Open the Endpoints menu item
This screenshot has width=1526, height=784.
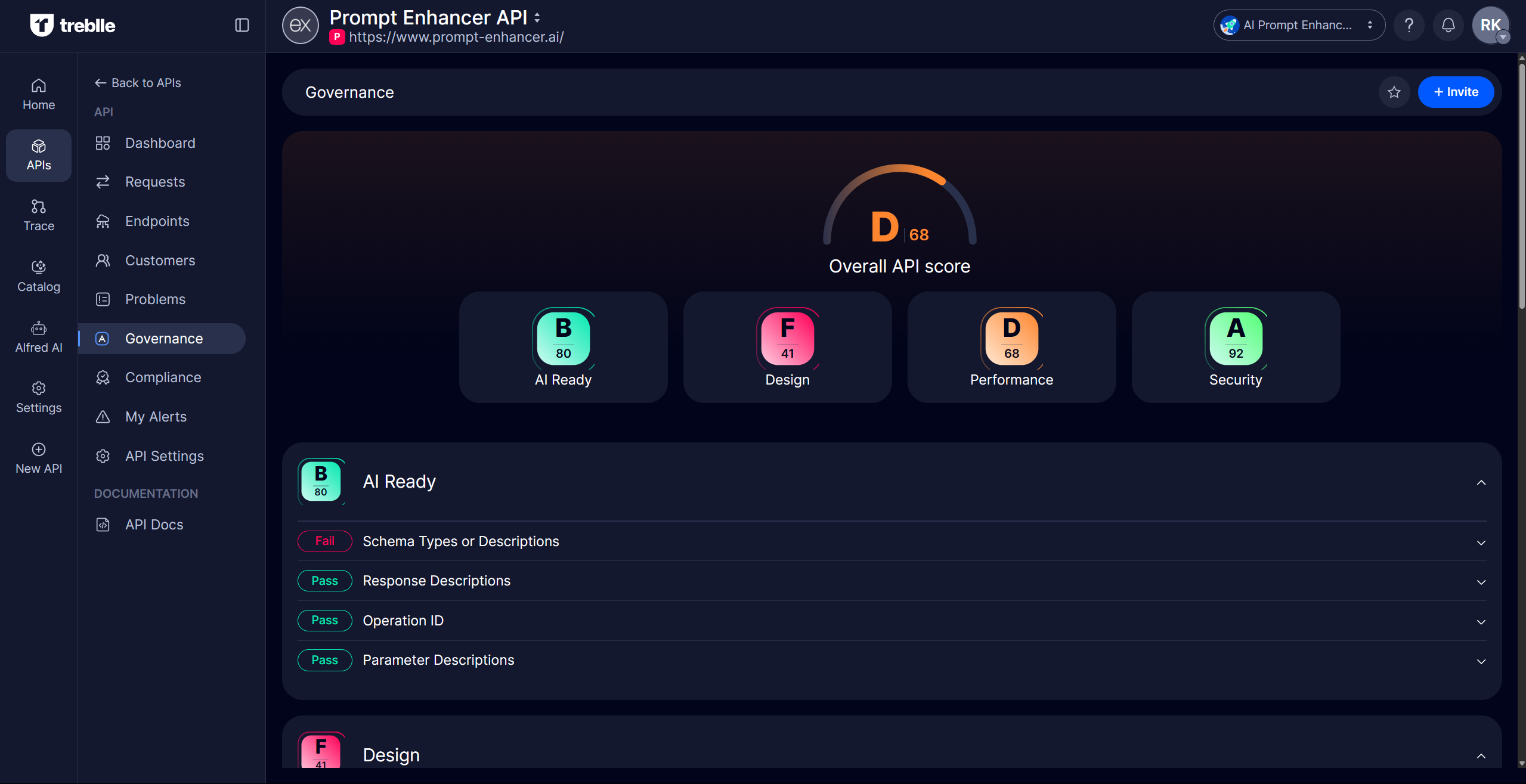162,221
